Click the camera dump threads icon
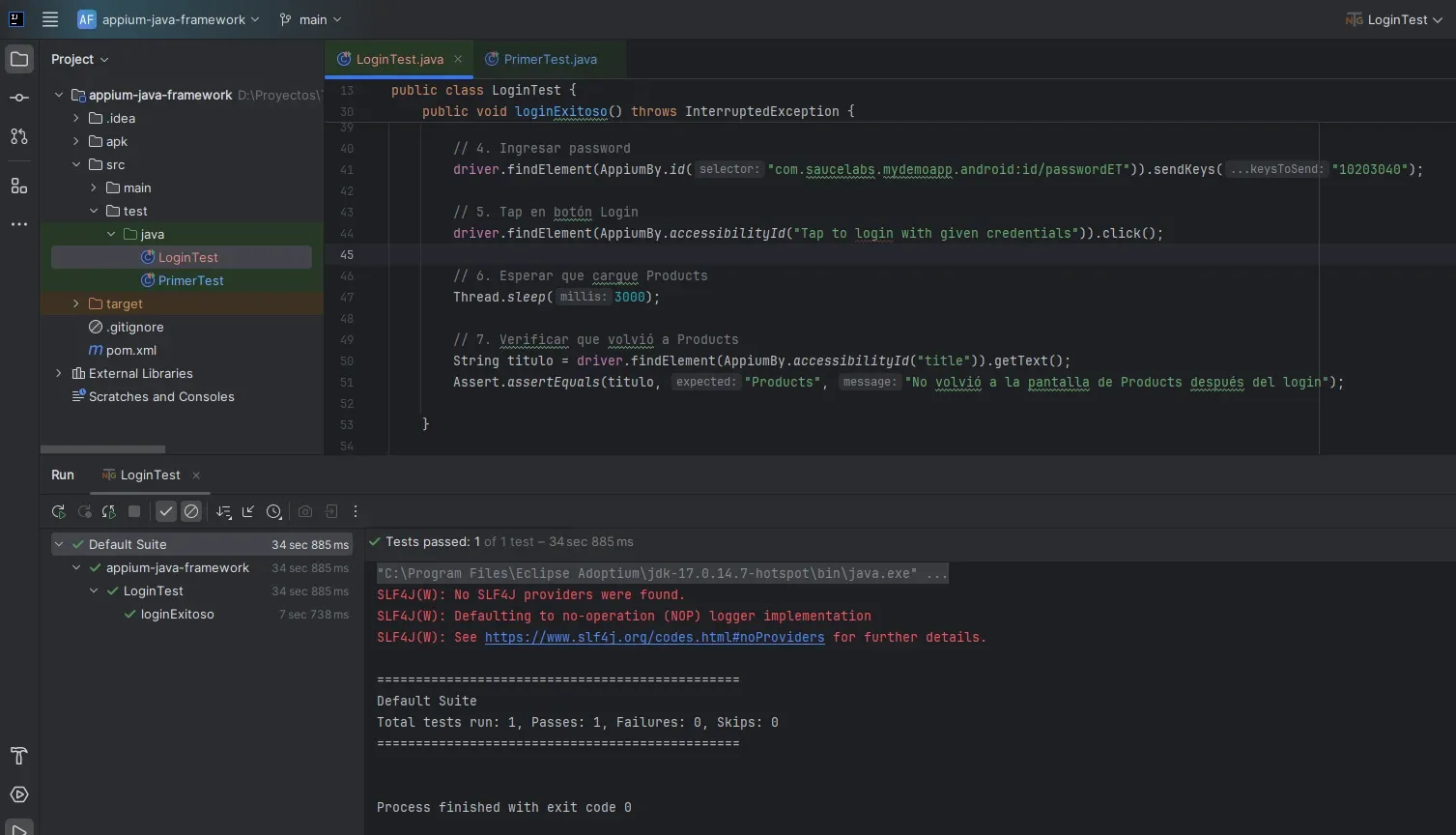Image resolution: width=1456 pixels, height=835 pixels. point(305,511)
